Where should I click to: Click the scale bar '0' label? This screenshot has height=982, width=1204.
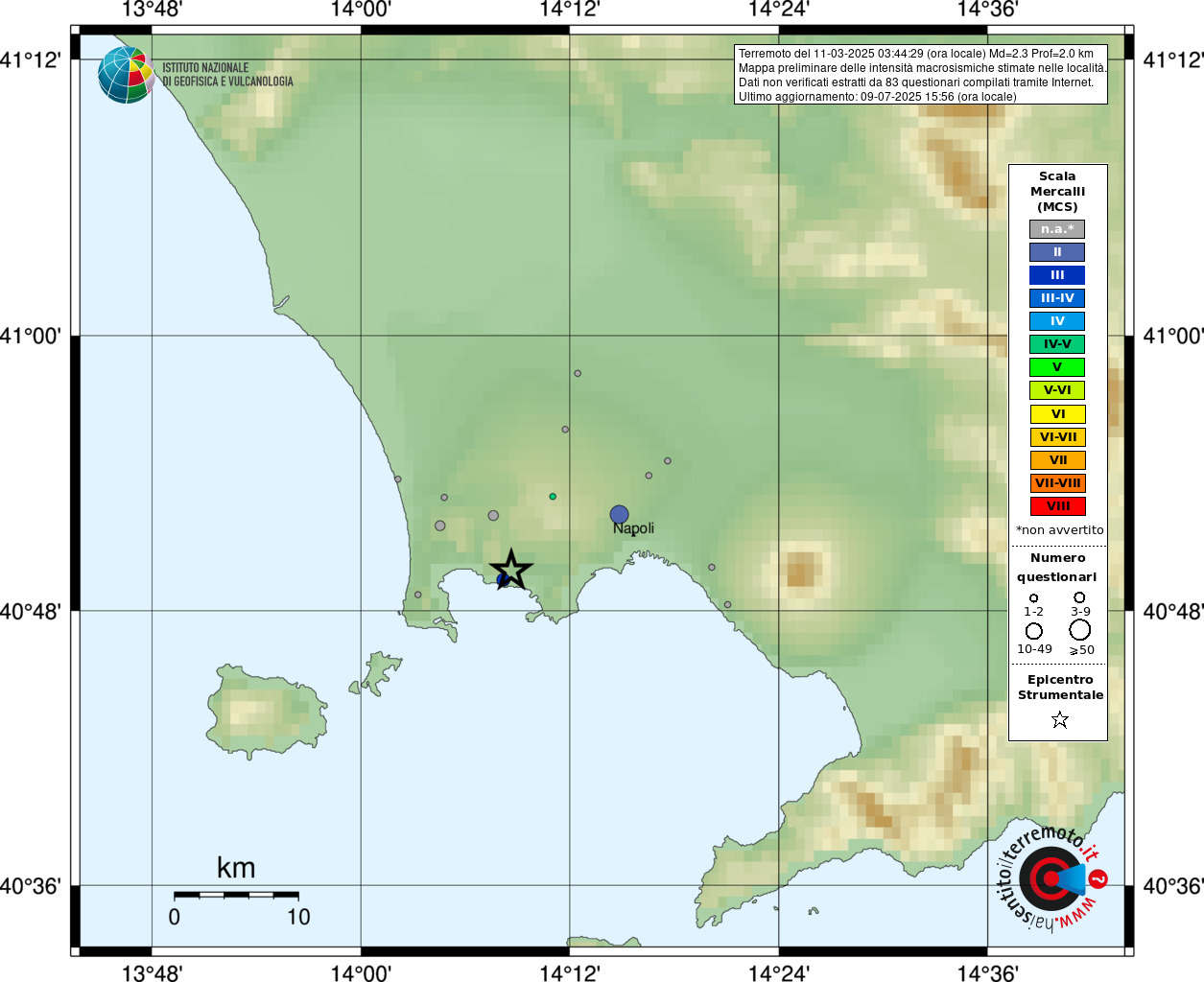(x=174, y=917)
